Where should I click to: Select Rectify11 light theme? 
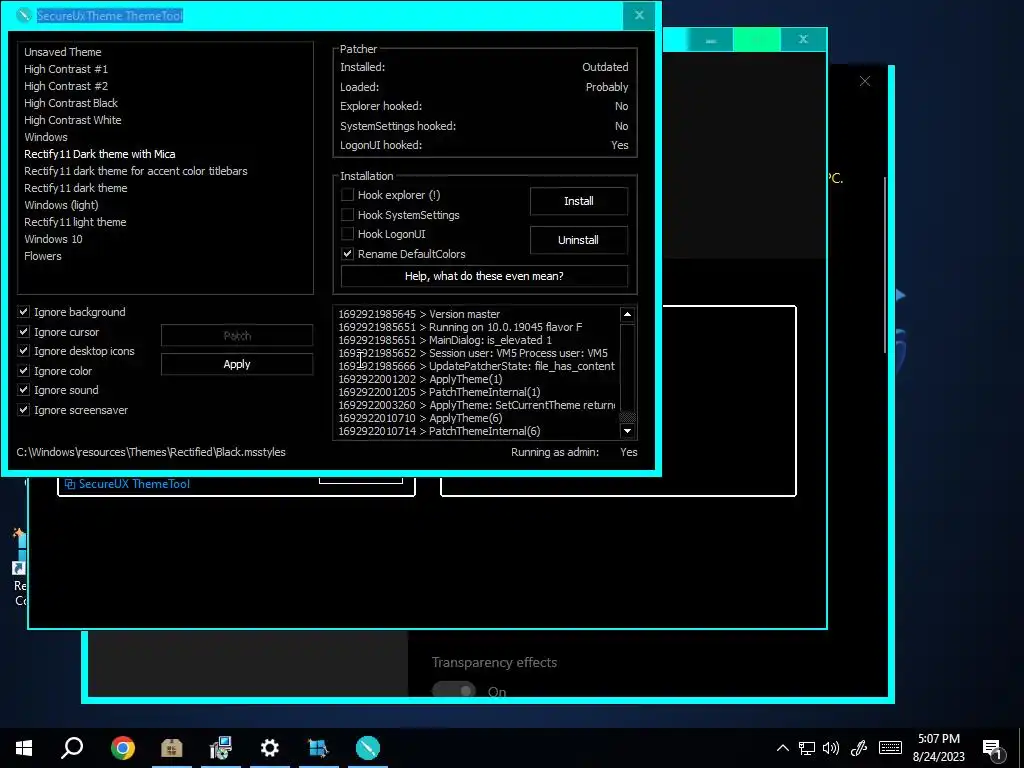[x=75, y=222]
